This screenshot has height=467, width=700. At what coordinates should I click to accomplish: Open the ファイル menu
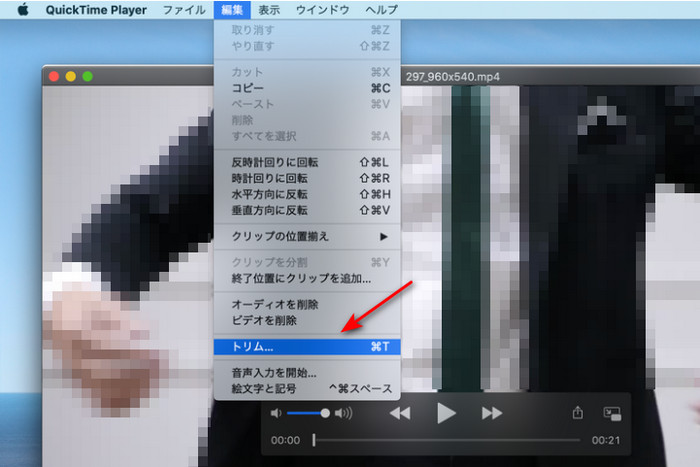point(184,10)
